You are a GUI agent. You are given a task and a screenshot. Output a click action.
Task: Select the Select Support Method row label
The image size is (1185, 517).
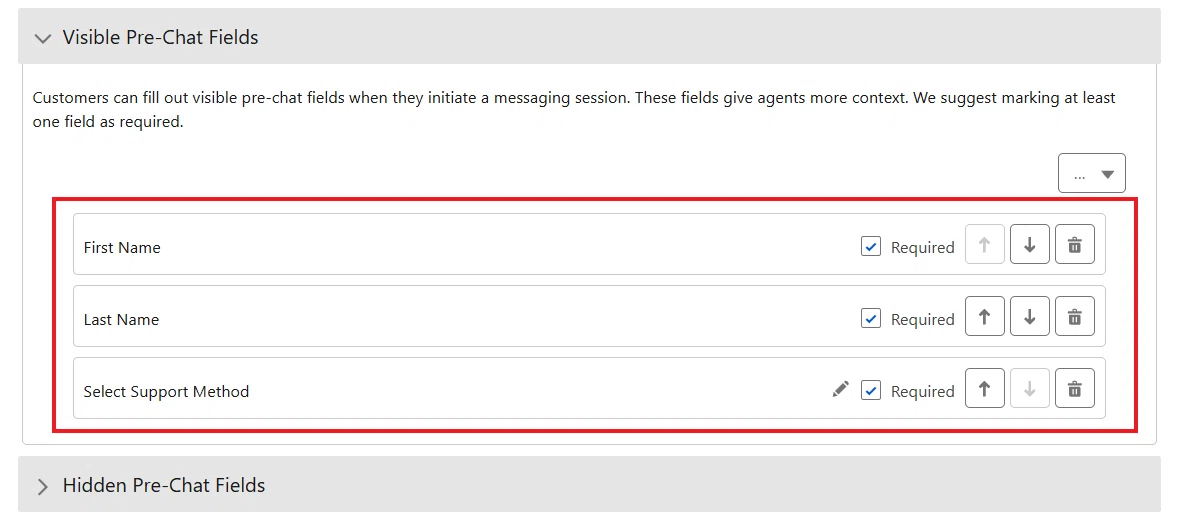166,392
